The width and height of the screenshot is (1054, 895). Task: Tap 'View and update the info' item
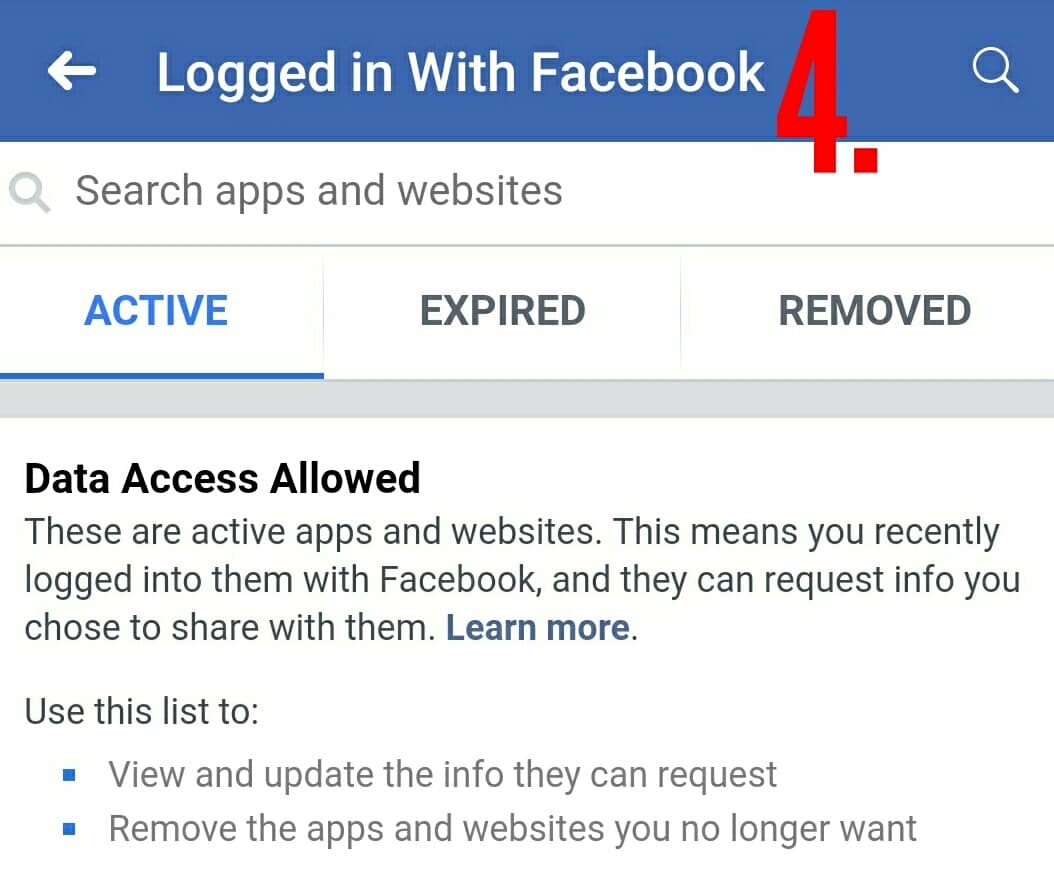[x=442, y=775]
